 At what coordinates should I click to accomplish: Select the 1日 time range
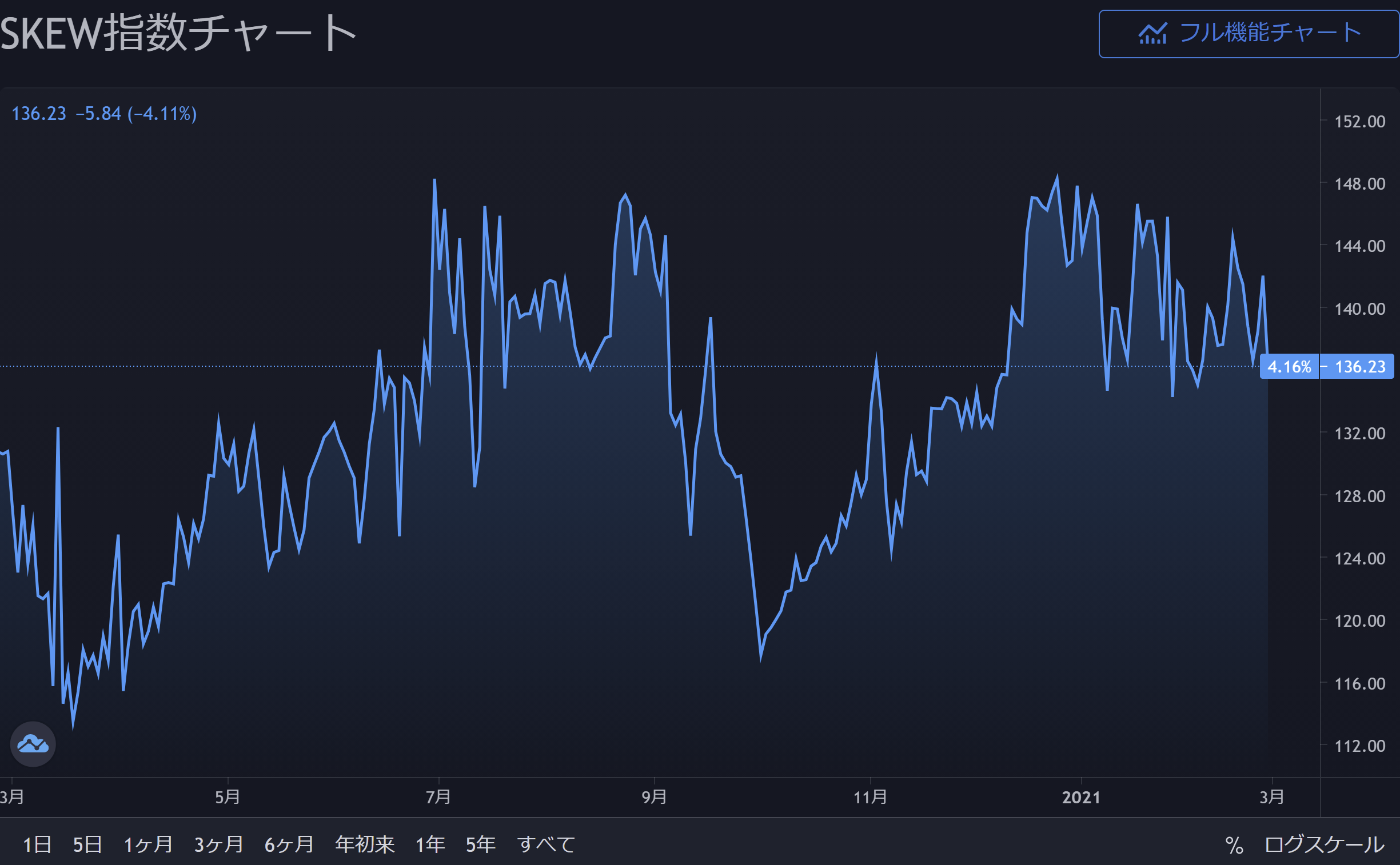[37, 844]
